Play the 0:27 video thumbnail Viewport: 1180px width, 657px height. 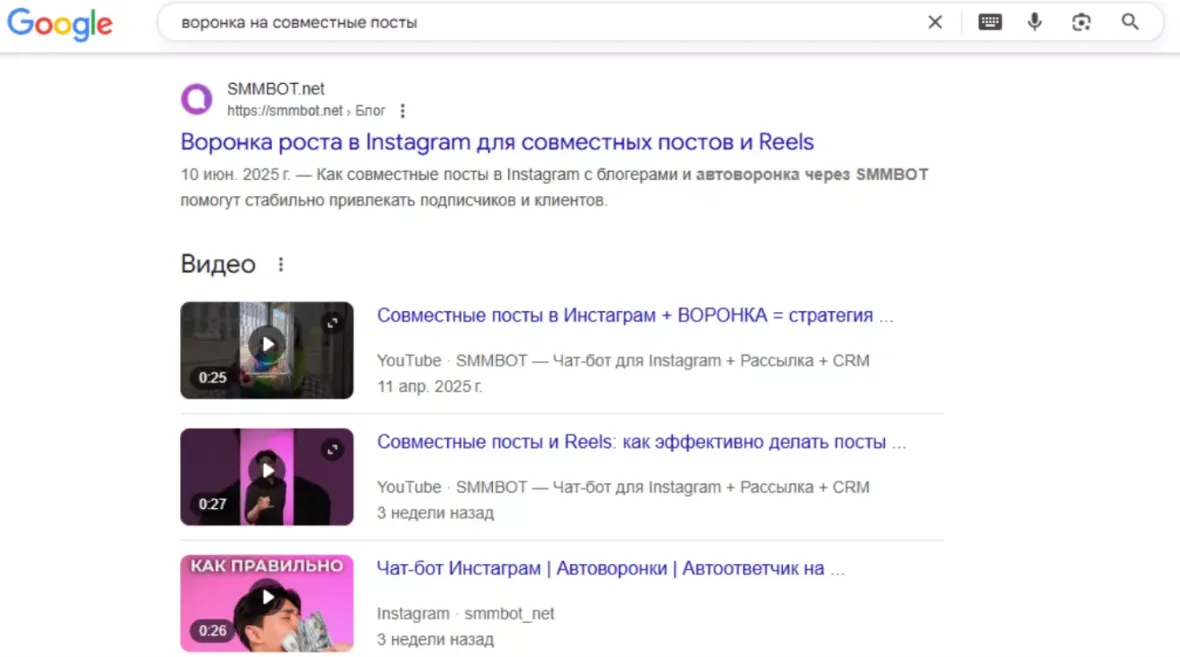(266, 476)
